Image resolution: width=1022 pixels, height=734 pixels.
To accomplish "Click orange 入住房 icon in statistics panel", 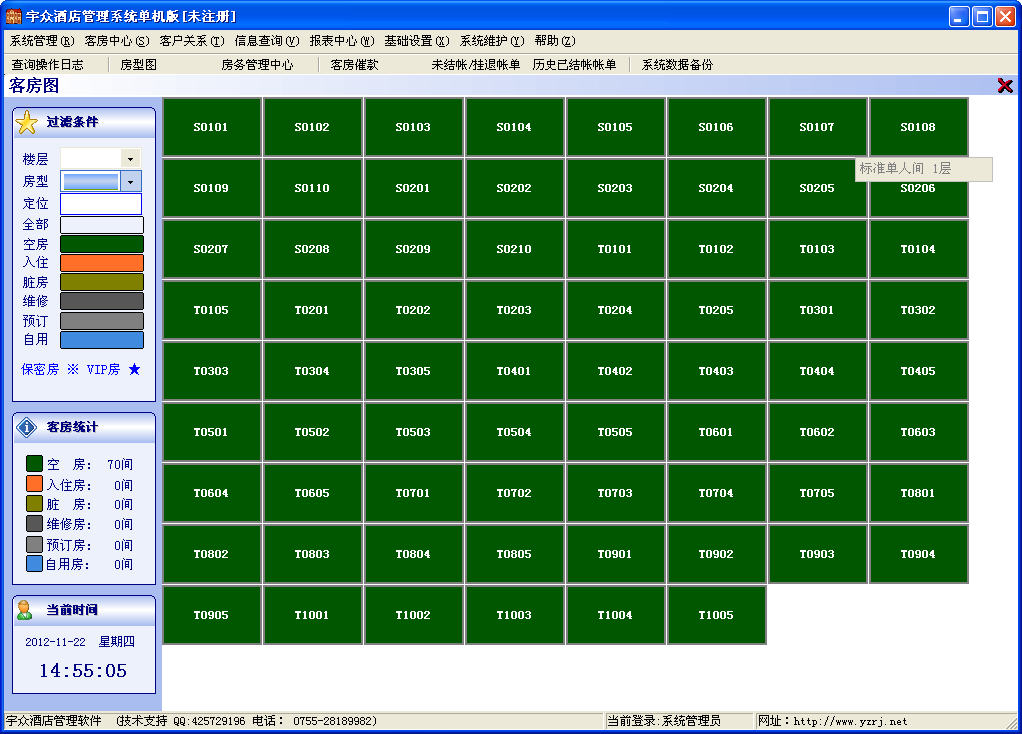I will 34,484.
